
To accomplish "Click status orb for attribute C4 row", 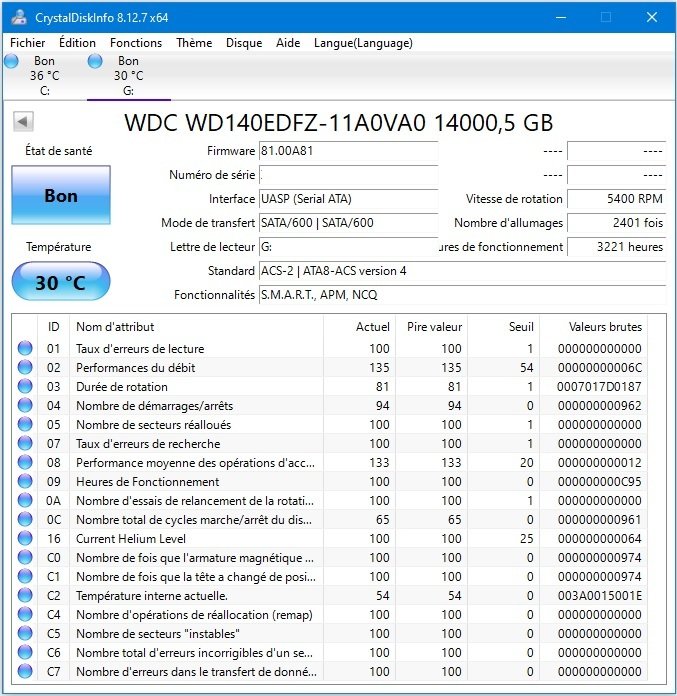I will click(x=25, y=614).
